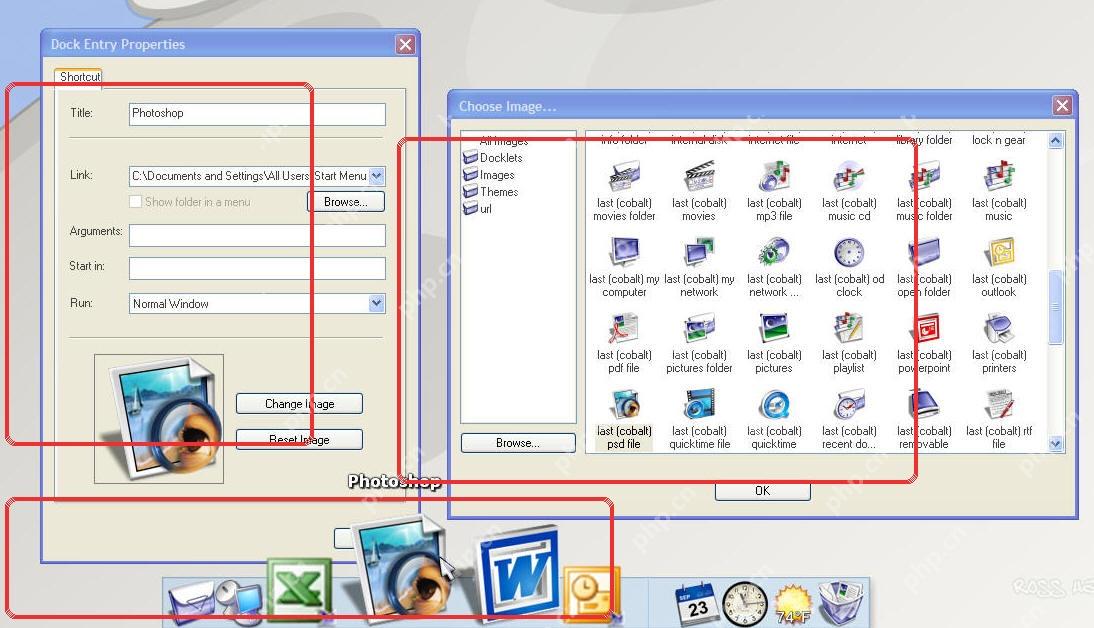
Task: Click the Title field containing Photoshop
Action: pyautogui.click(x=257, y=114)
